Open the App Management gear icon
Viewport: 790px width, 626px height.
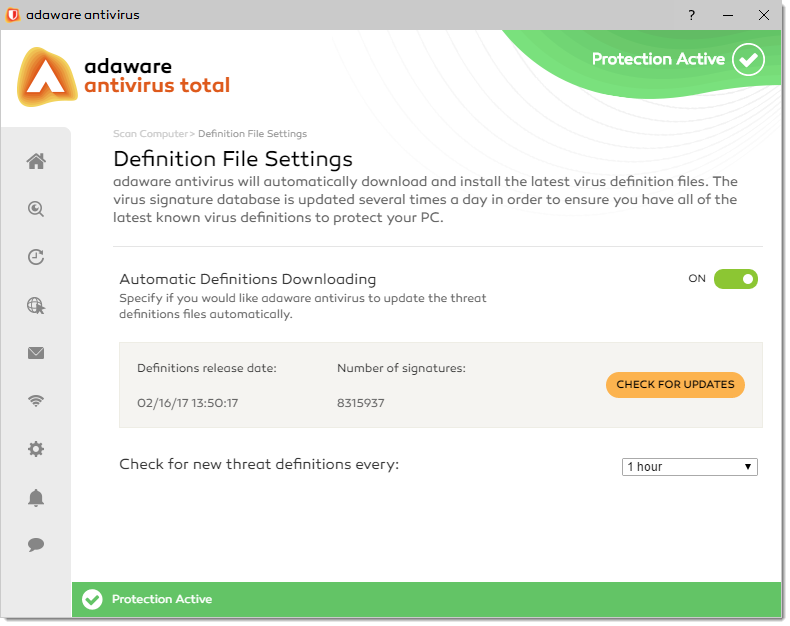pyautogui.click(x=36, y=449)
